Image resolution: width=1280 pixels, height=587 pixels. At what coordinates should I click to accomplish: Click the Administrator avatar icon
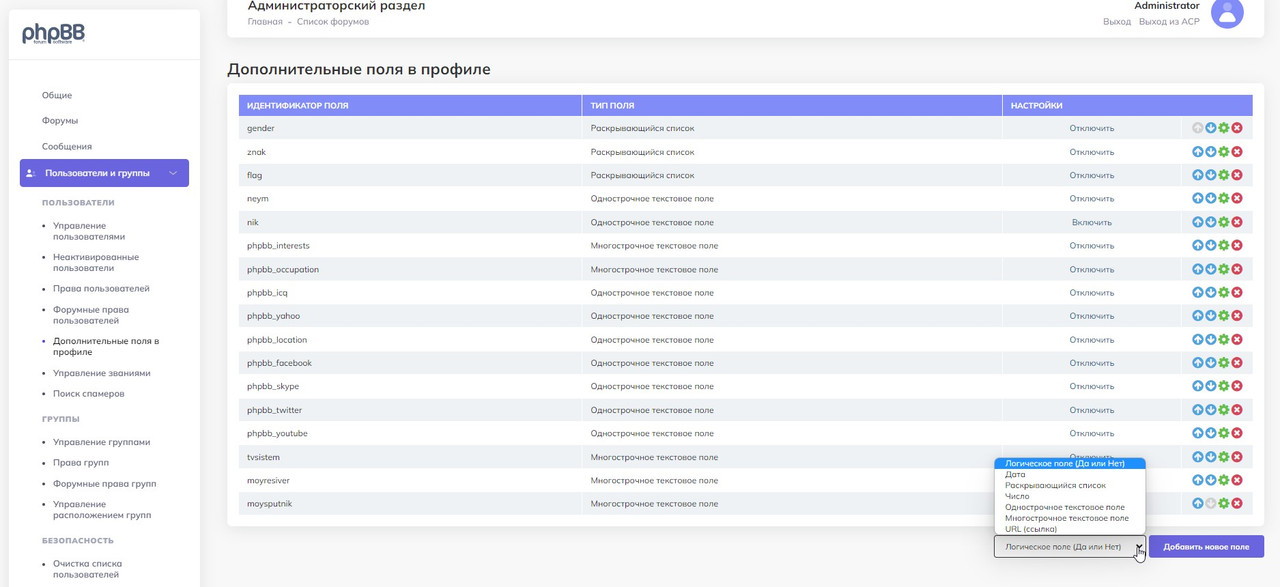click(1227, 13)
